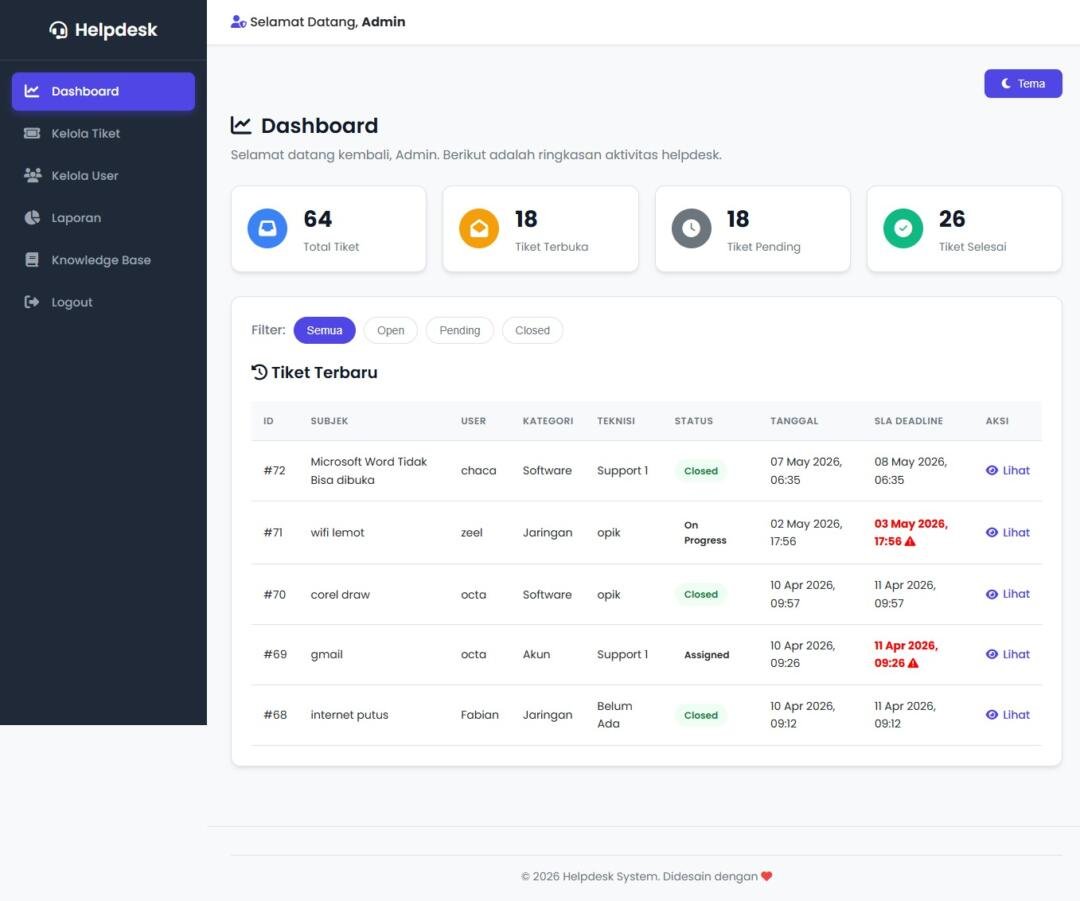Go to Kelola User page
The width and height of the screenshot is (1080, 901).
(x=103, y=175)
